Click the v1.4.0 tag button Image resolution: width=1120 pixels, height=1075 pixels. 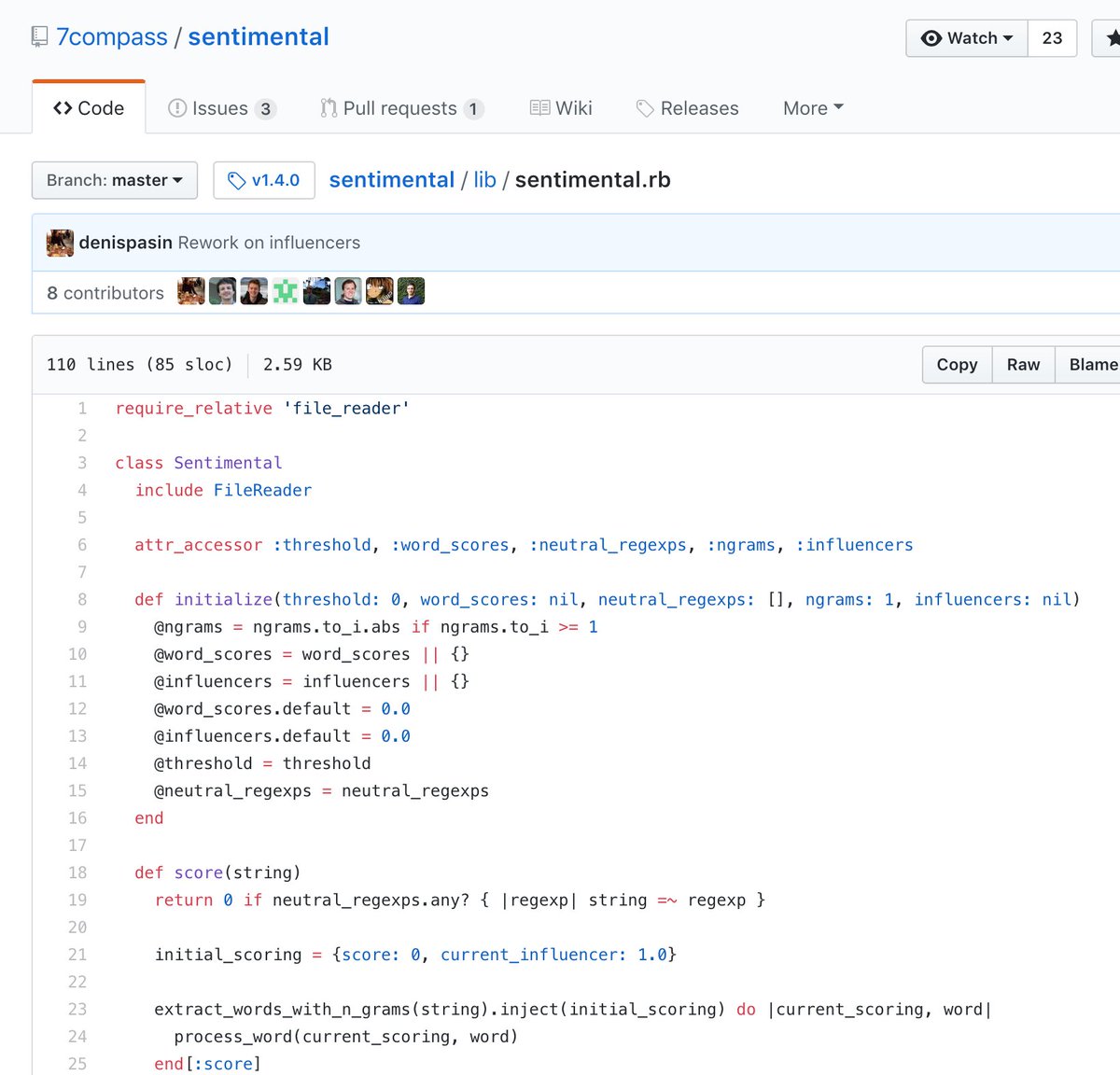264,180
